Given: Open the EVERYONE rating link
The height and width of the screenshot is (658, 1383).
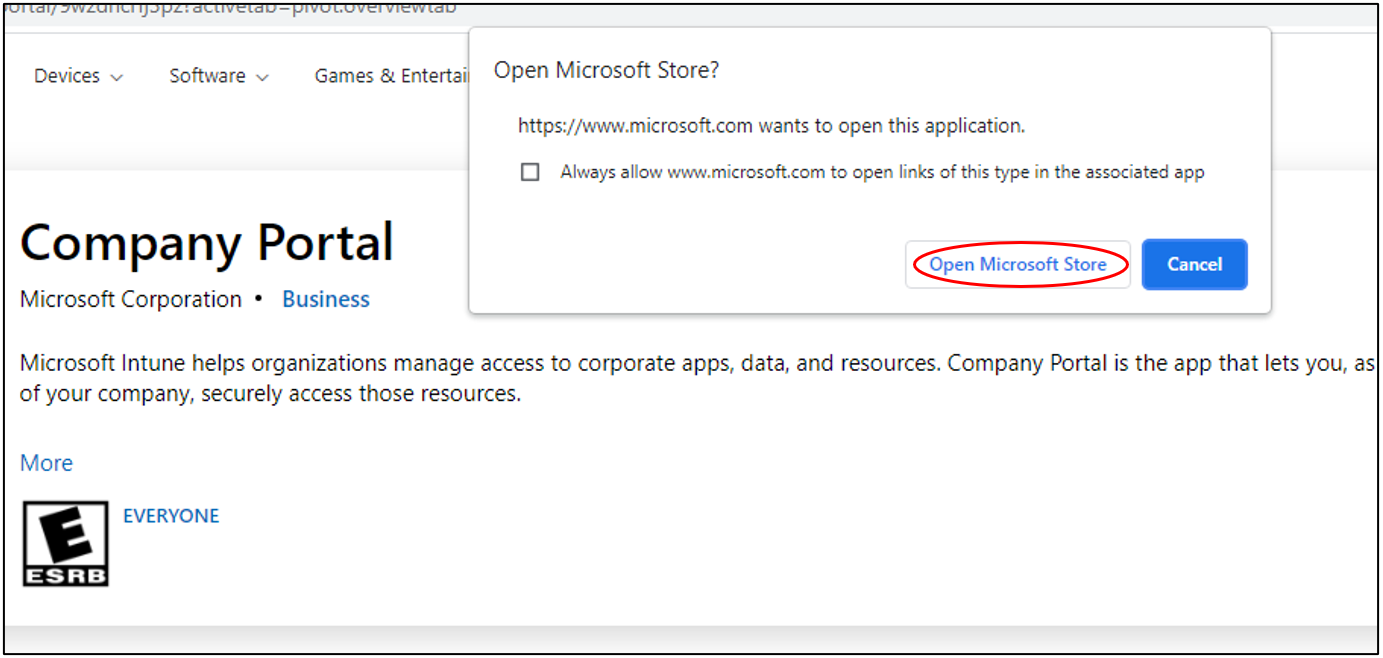Looking at the screenshot, I should (171, 516).
